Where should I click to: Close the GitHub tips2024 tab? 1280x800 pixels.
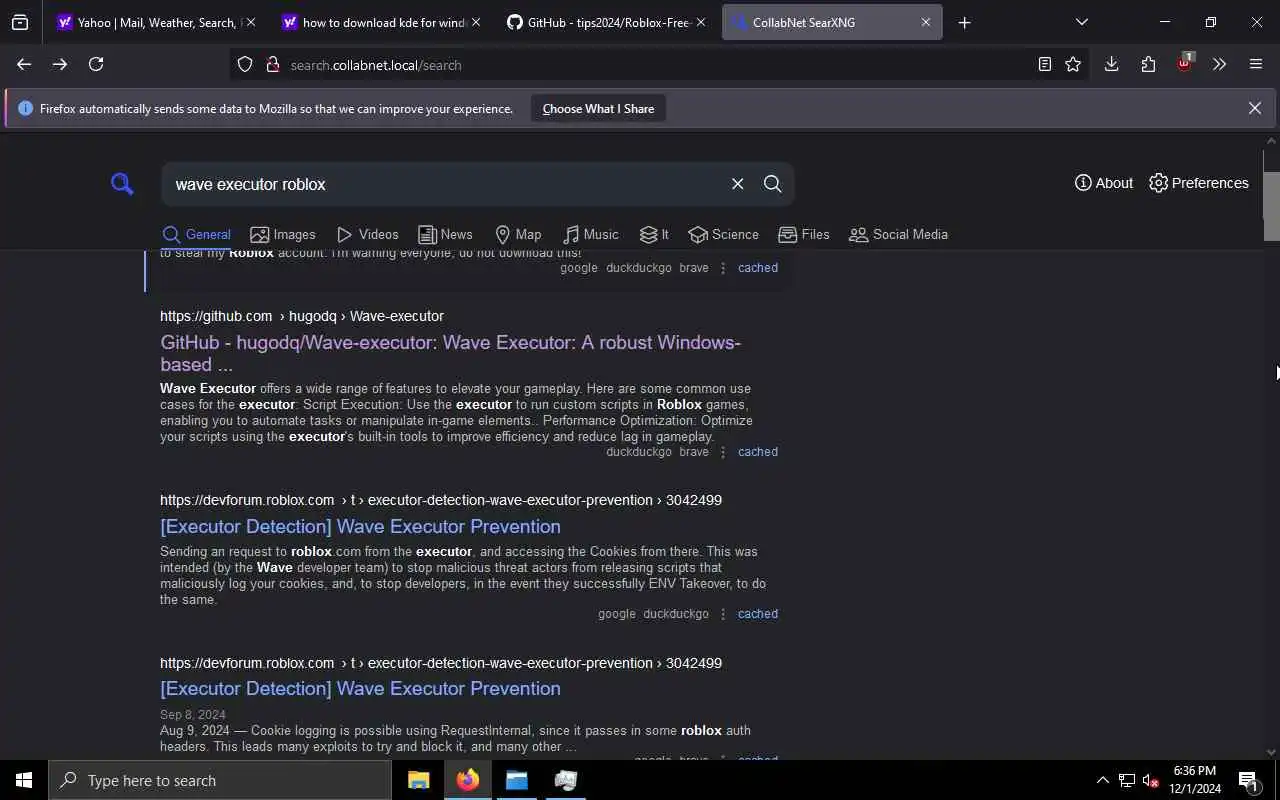tap(700, 22)
